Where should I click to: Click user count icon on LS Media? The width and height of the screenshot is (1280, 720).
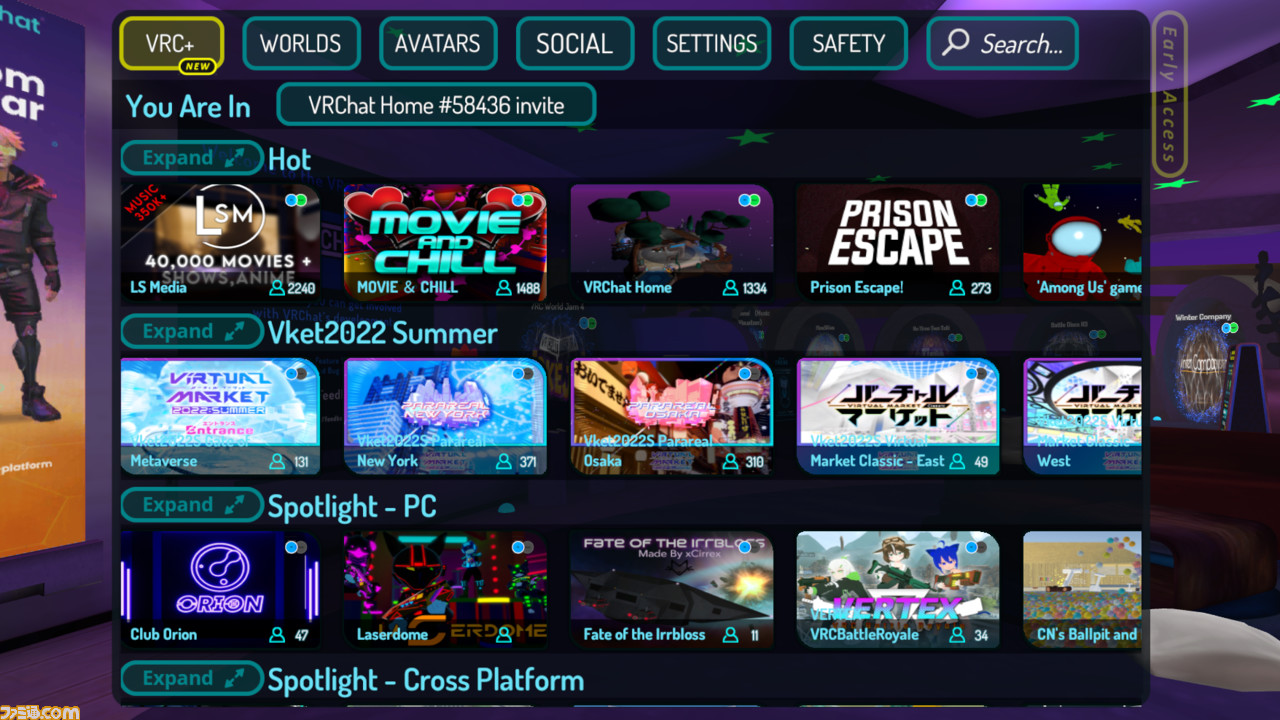point(277,288)
